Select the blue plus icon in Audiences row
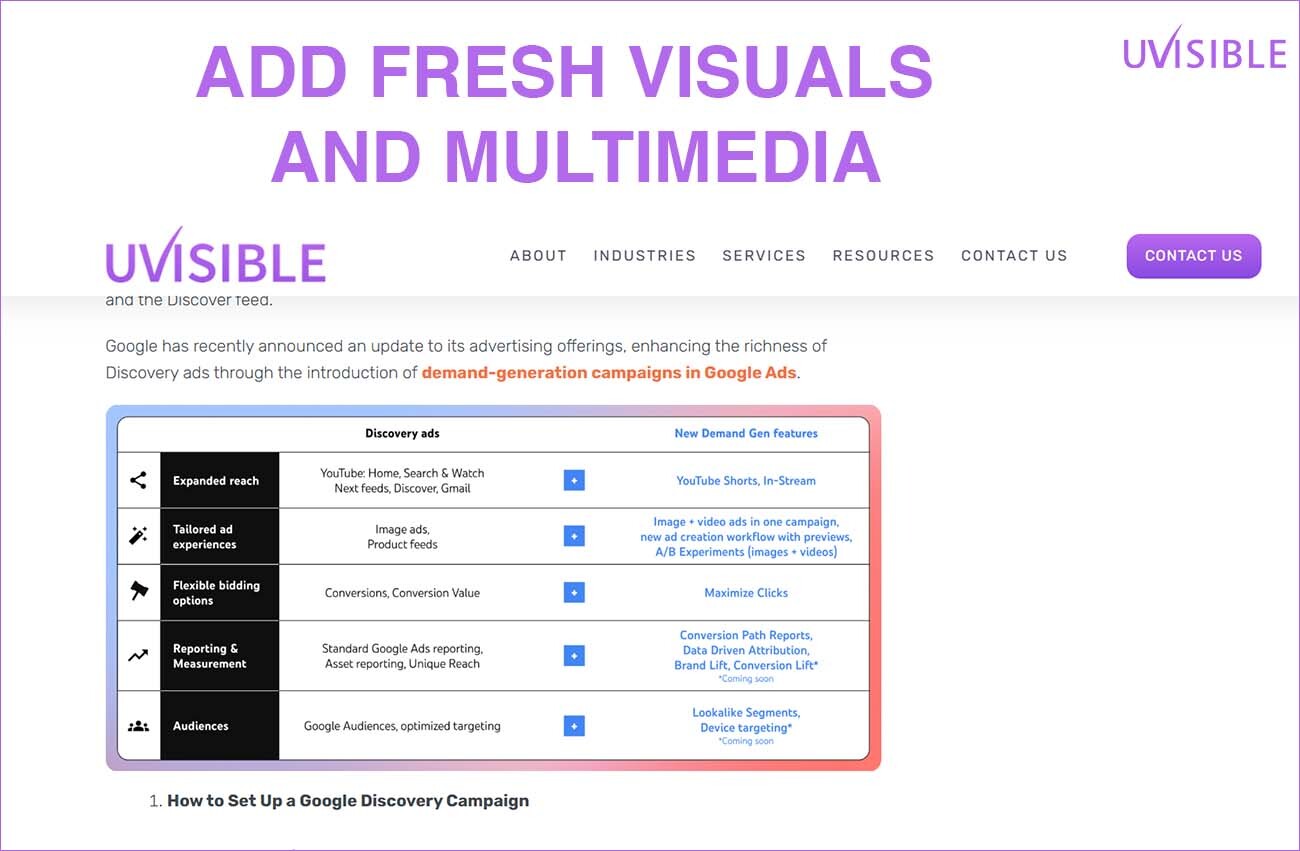 (574, 726)
